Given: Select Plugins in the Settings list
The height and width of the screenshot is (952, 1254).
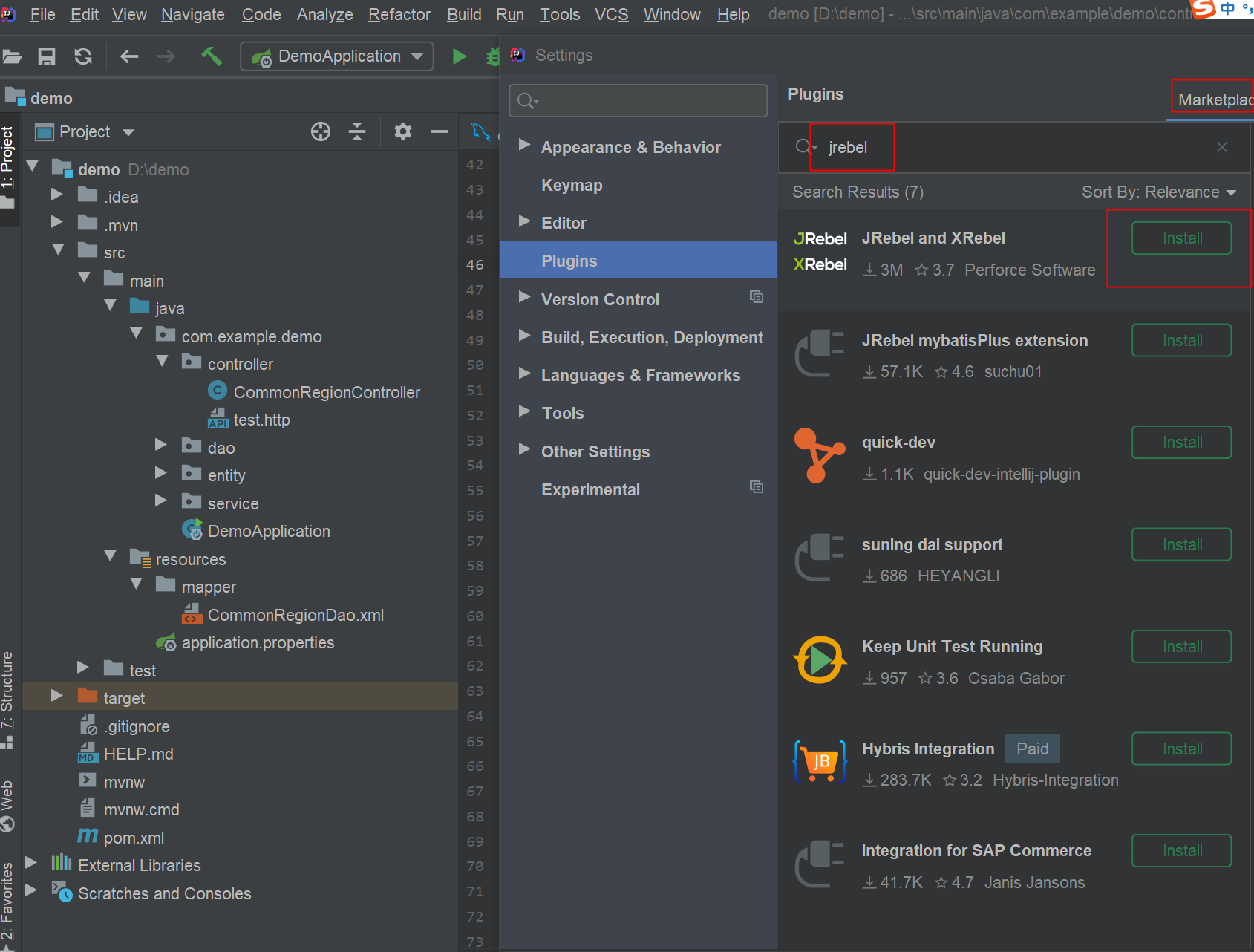Looking at the screenshot, I should (639, 261).
